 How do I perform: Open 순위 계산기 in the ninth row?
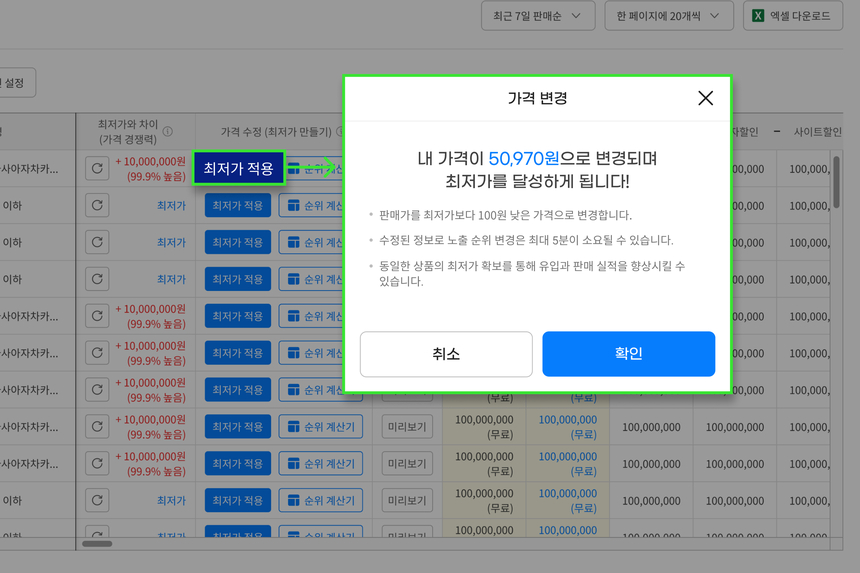tap(321, 463)
